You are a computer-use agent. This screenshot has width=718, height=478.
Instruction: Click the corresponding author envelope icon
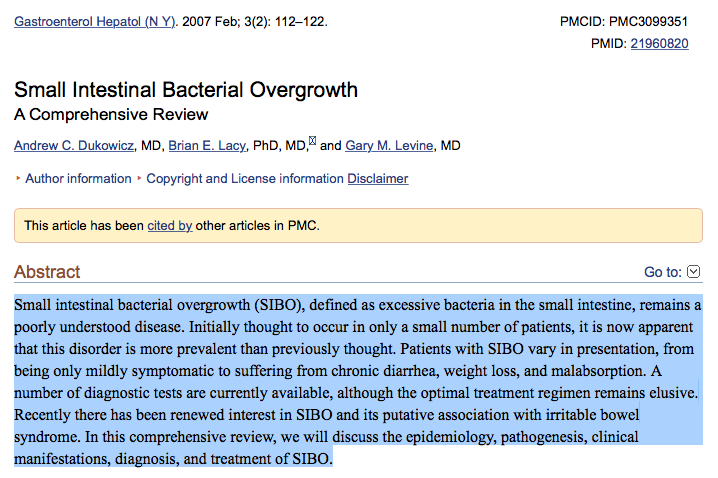click(x=312, y=142)
